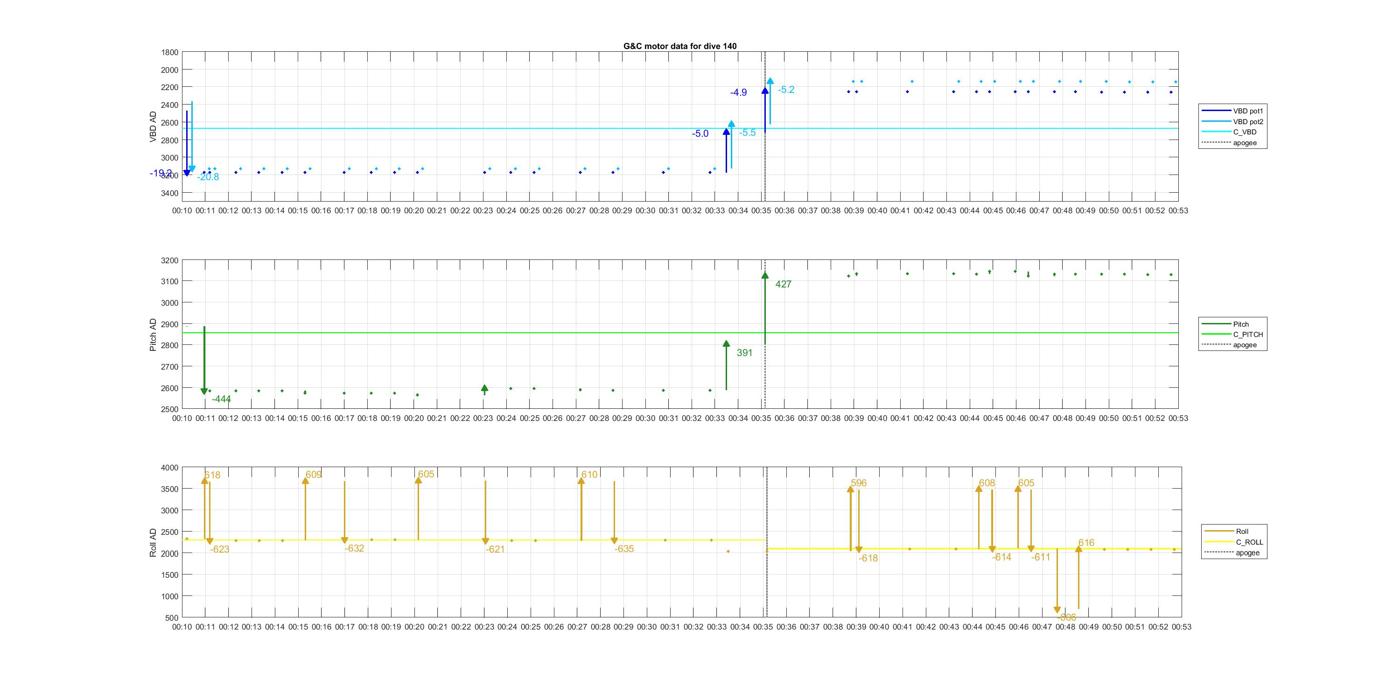
Task: Click the "2700" Pitch y-axis tick
Action: pos(170,367)
